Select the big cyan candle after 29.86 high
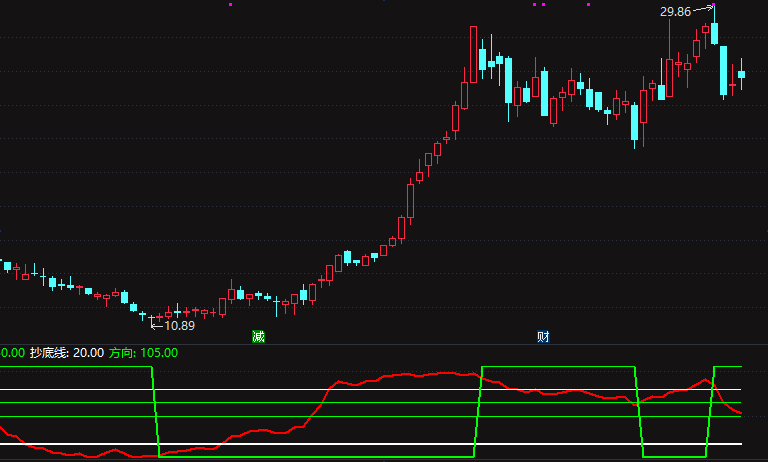 723,71
